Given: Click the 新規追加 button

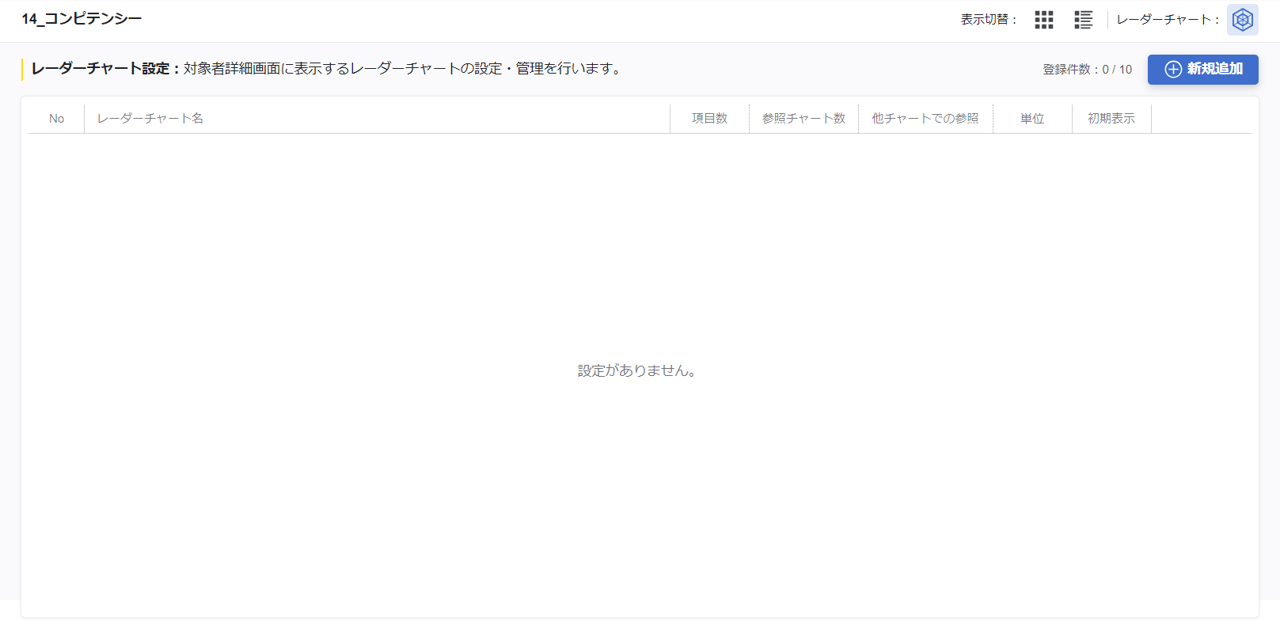Looking at the screenshot, I should coord(1203,69).
